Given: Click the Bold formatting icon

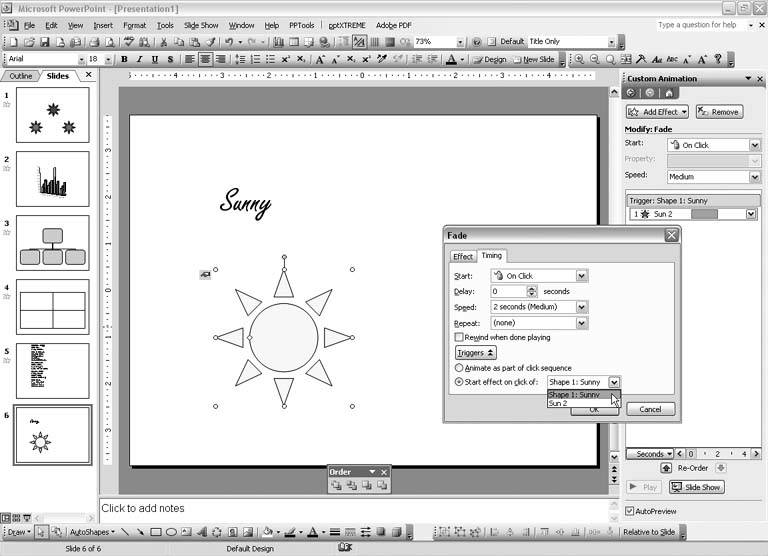Looking at the screenshot, I should point(125,60).
